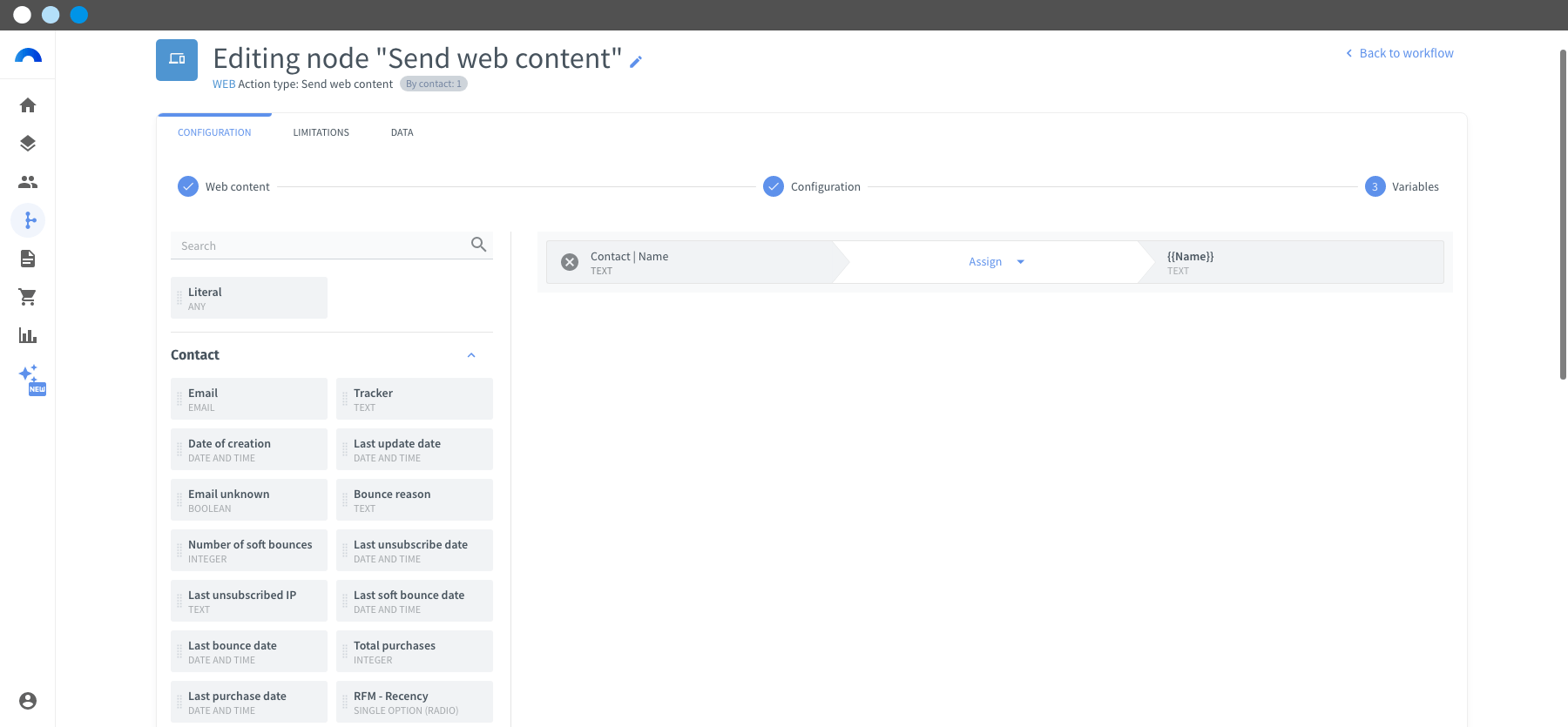Collapse the Contact section
The image size is (1568, 727).
471,355
